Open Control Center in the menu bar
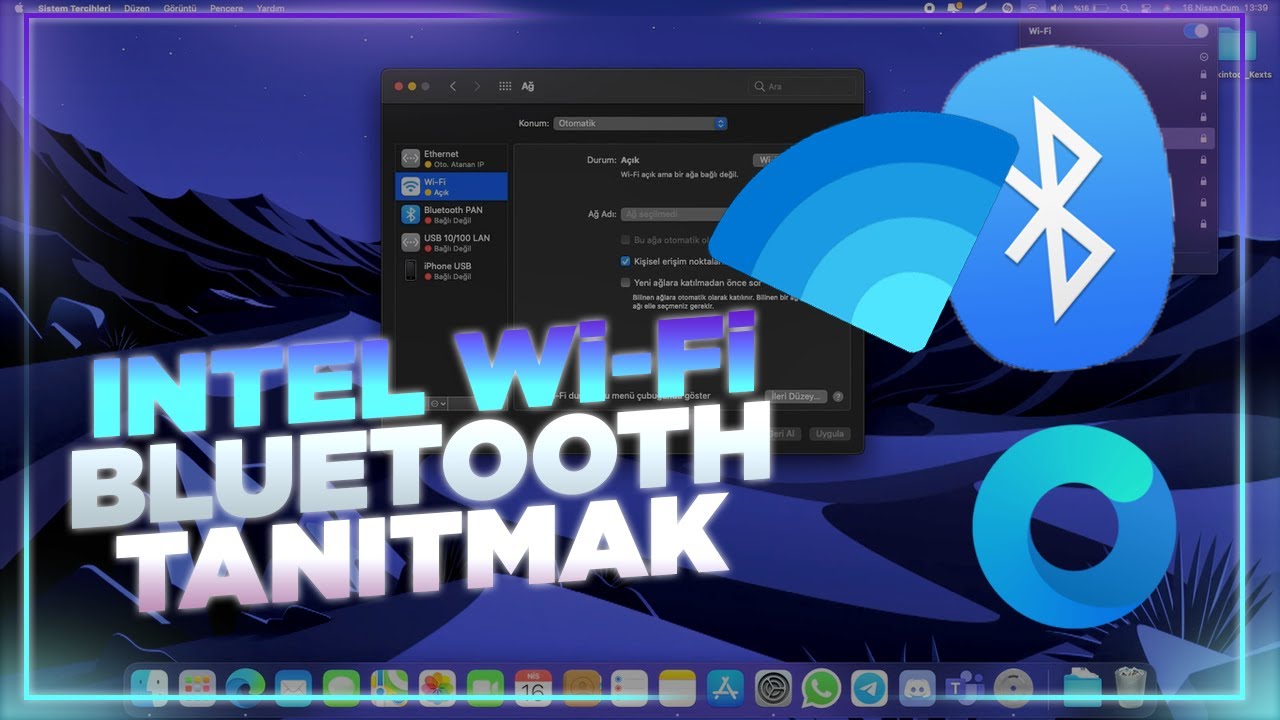Viewport: 1280px width, 720px height. click(x=1148, y=7)
